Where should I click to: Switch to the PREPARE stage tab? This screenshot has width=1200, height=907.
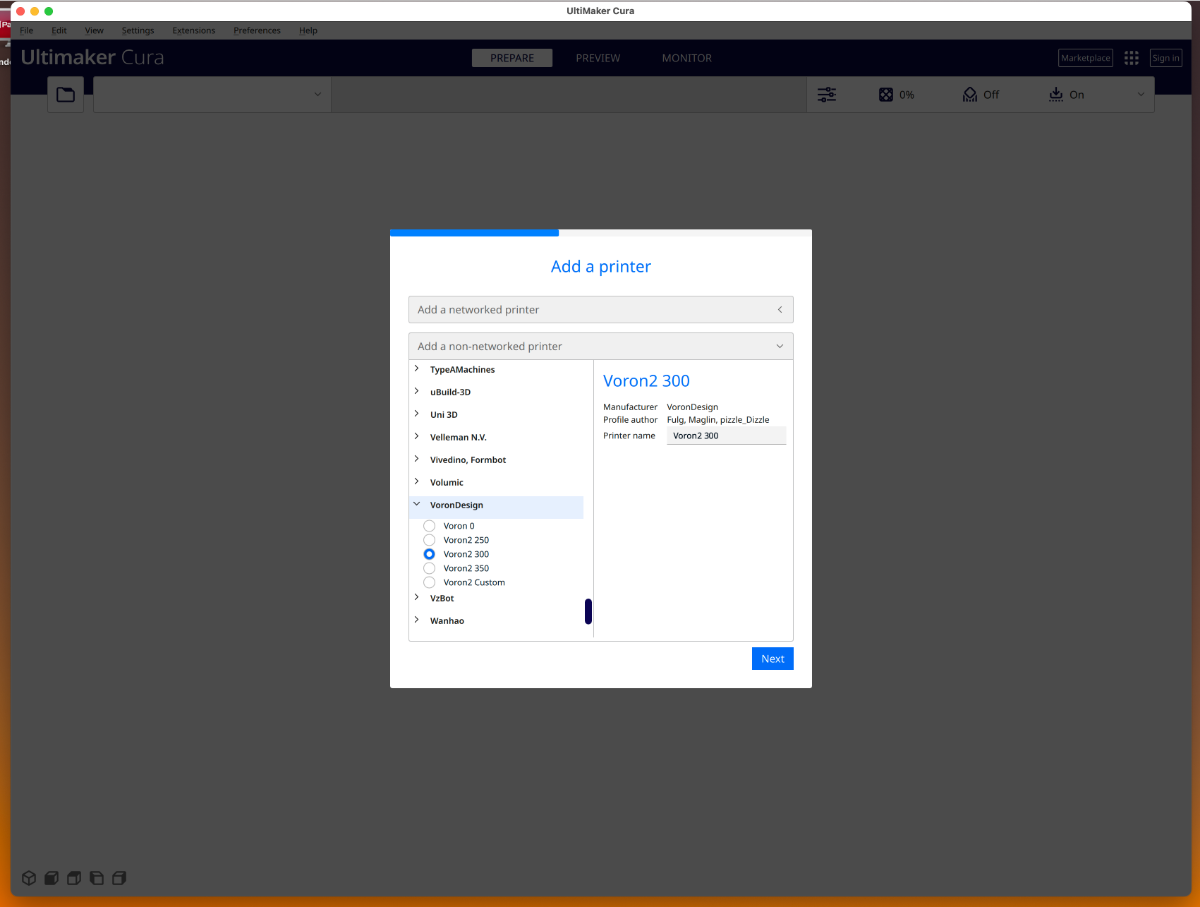tap(512, 58)
